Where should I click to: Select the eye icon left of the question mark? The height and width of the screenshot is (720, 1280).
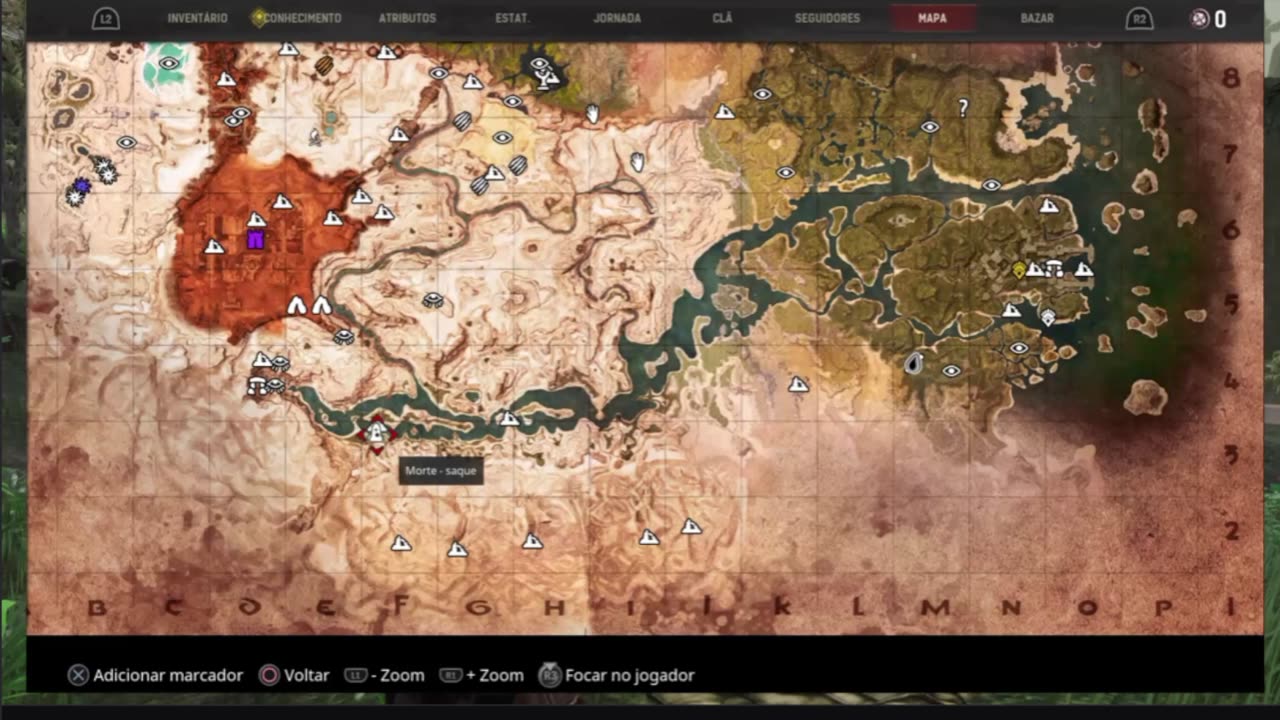[x=930, y=127]
